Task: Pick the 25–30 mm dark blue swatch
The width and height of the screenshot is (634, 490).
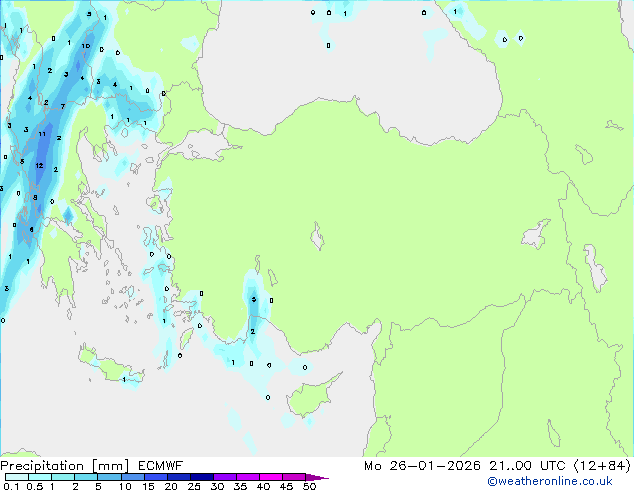Action: (x=201, y=477)
